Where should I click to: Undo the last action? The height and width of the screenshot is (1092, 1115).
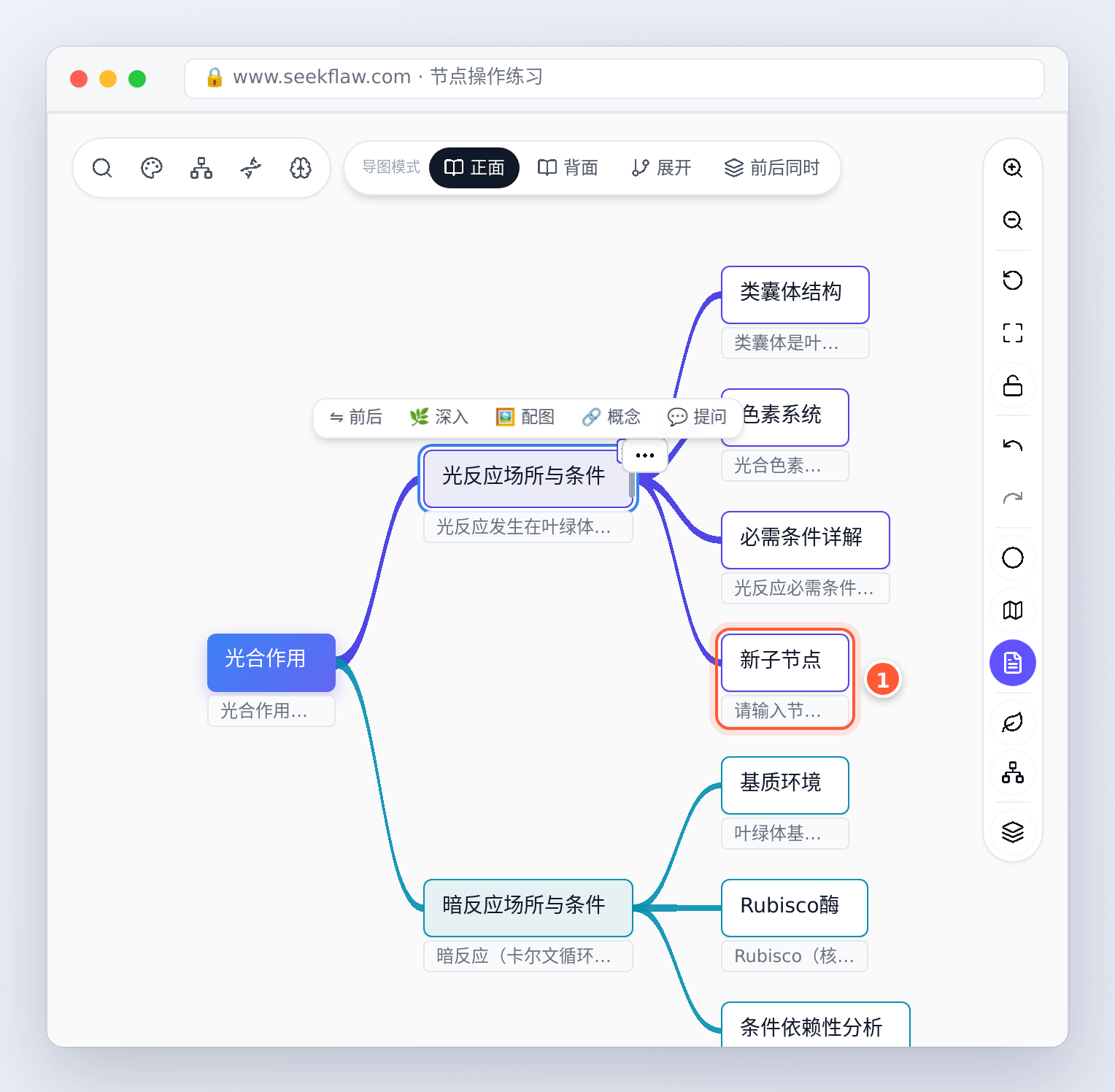[x=1013, y=445]
